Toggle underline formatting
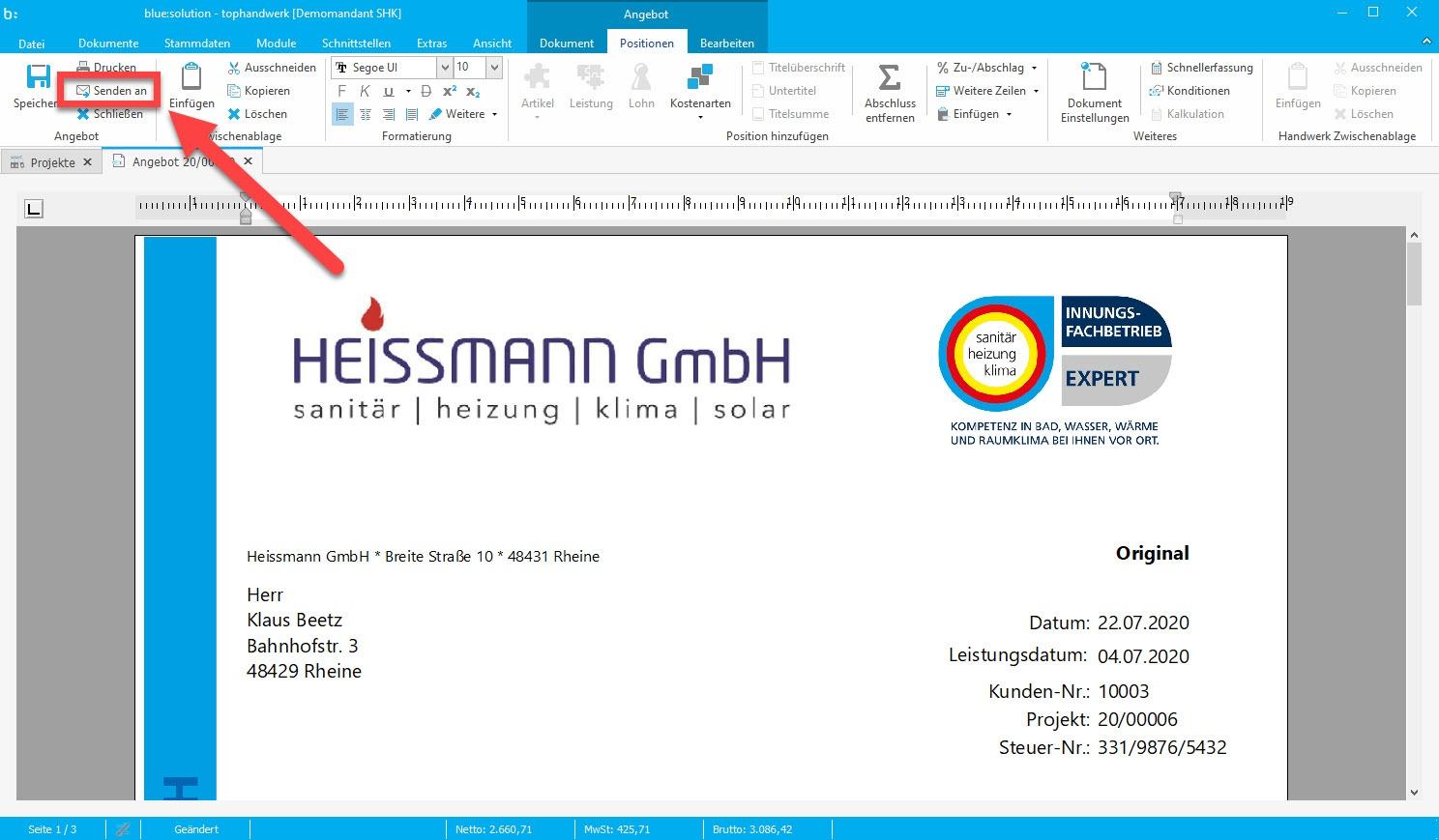Viewport: 1439px width, 840px height. click(388, 91)
